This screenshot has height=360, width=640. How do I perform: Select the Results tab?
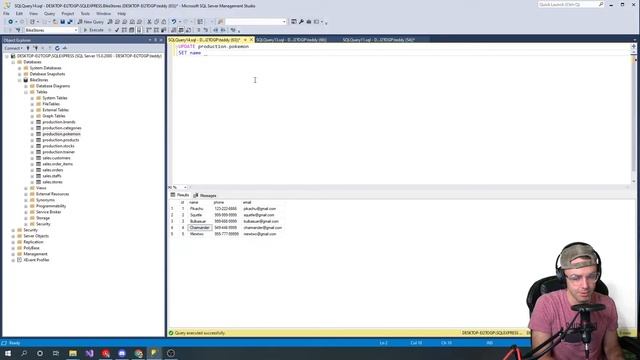(180, 195)
